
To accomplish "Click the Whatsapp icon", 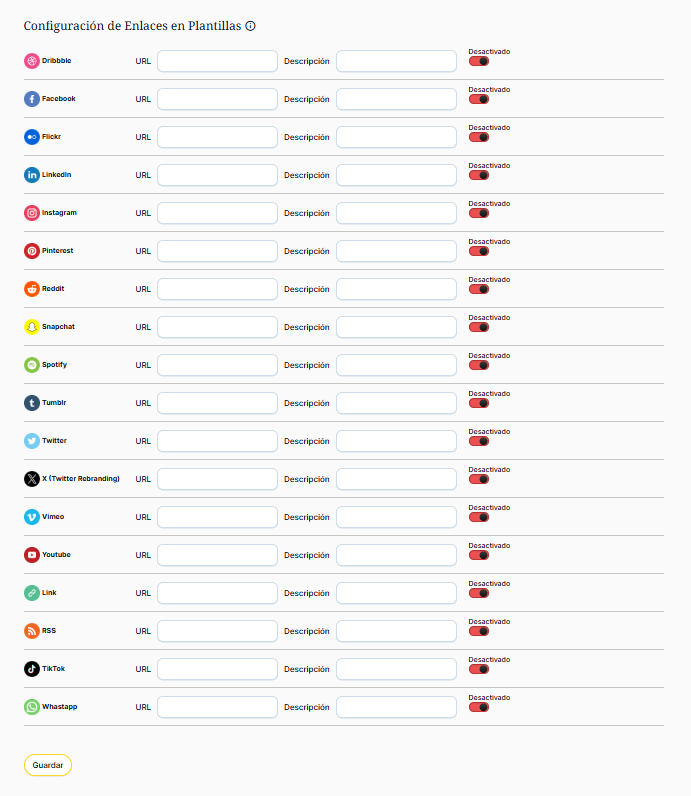I will pos(32,707).
